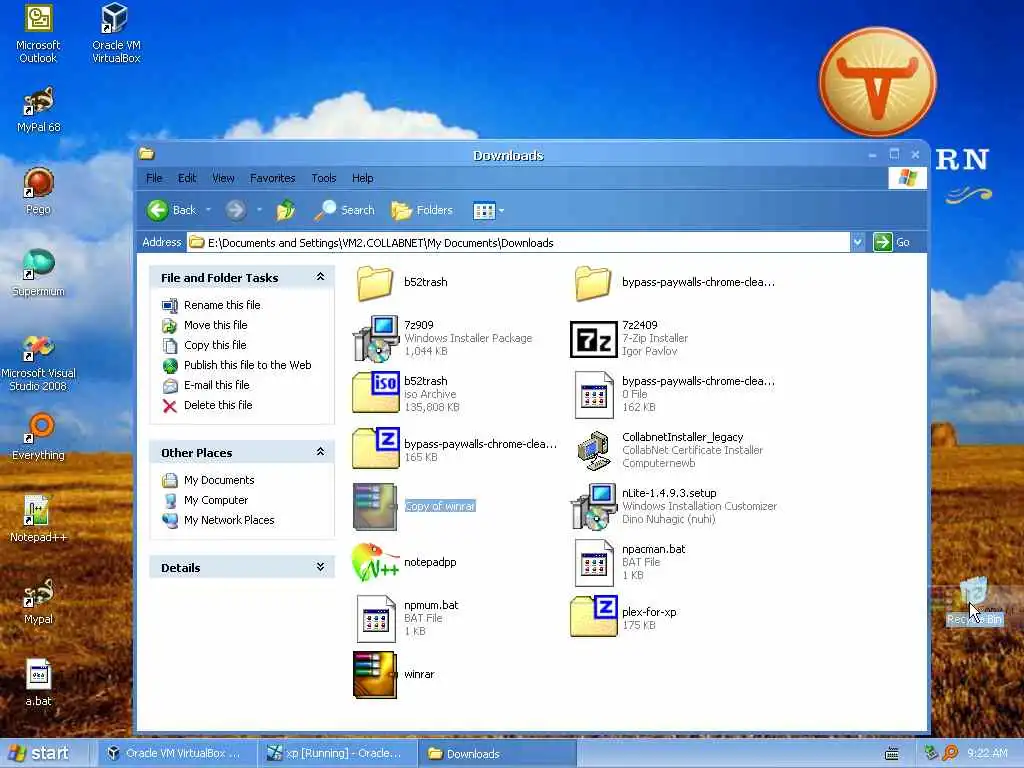Viewport: 1024px width, 768px height.
Task: Click the green Back arrow button
Action: pos(171,210)
